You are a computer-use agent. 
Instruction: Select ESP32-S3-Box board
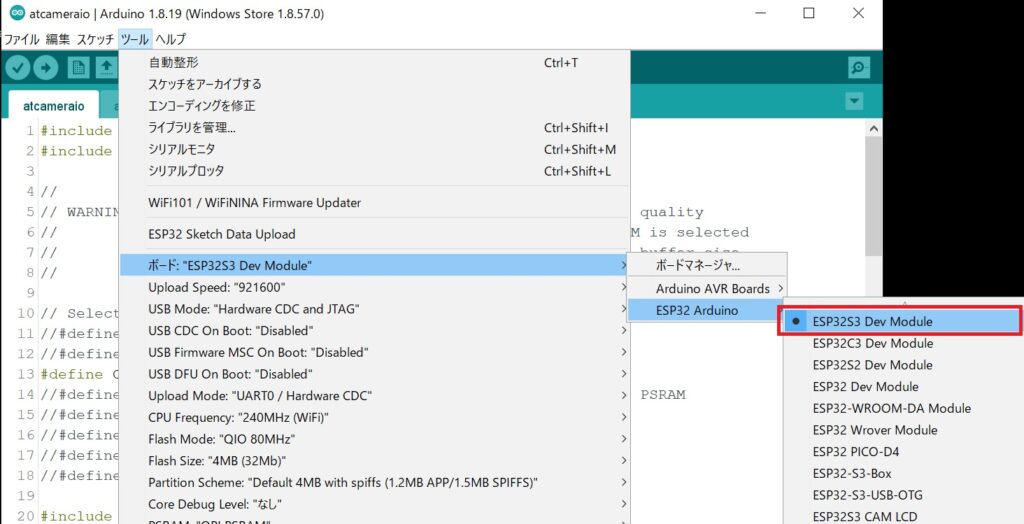(x=902, y=473)
